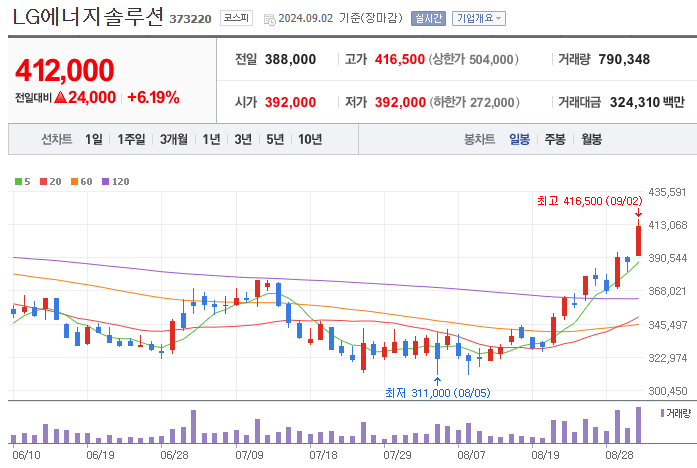Click the previous close value 388,000
Viewport: 697px width, 468px height.
[x=290, y=59]
